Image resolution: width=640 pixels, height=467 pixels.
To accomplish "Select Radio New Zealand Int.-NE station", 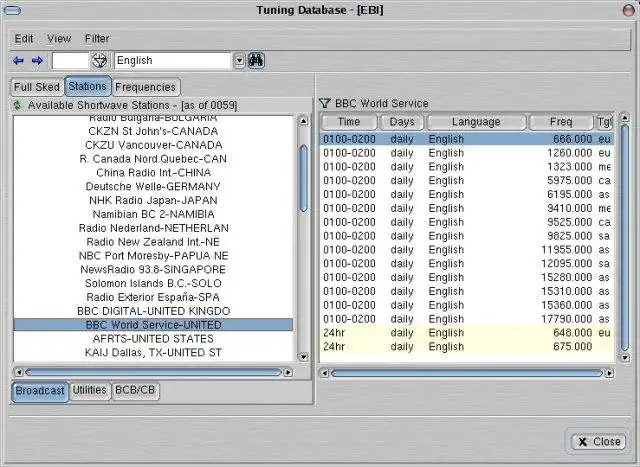I will pos(153,242).
